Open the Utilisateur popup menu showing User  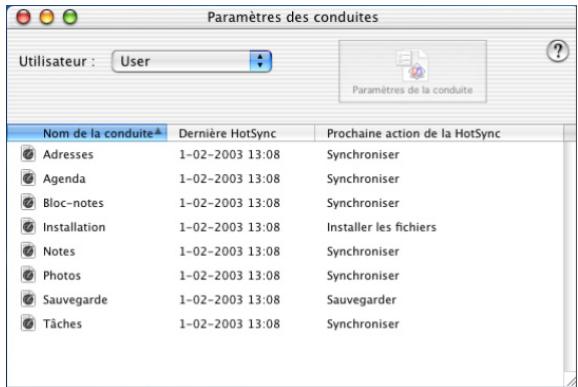pyautogui.click(x=192, y=61)
